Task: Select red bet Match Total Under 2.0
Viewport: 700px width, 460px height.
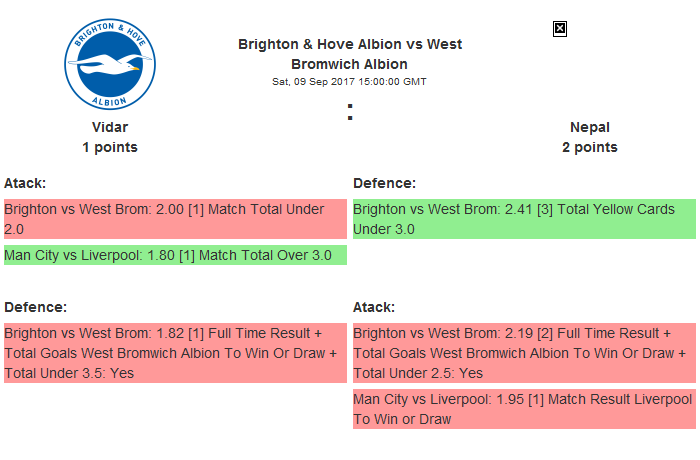Action: pyautogui.click(x=174, y=219)
